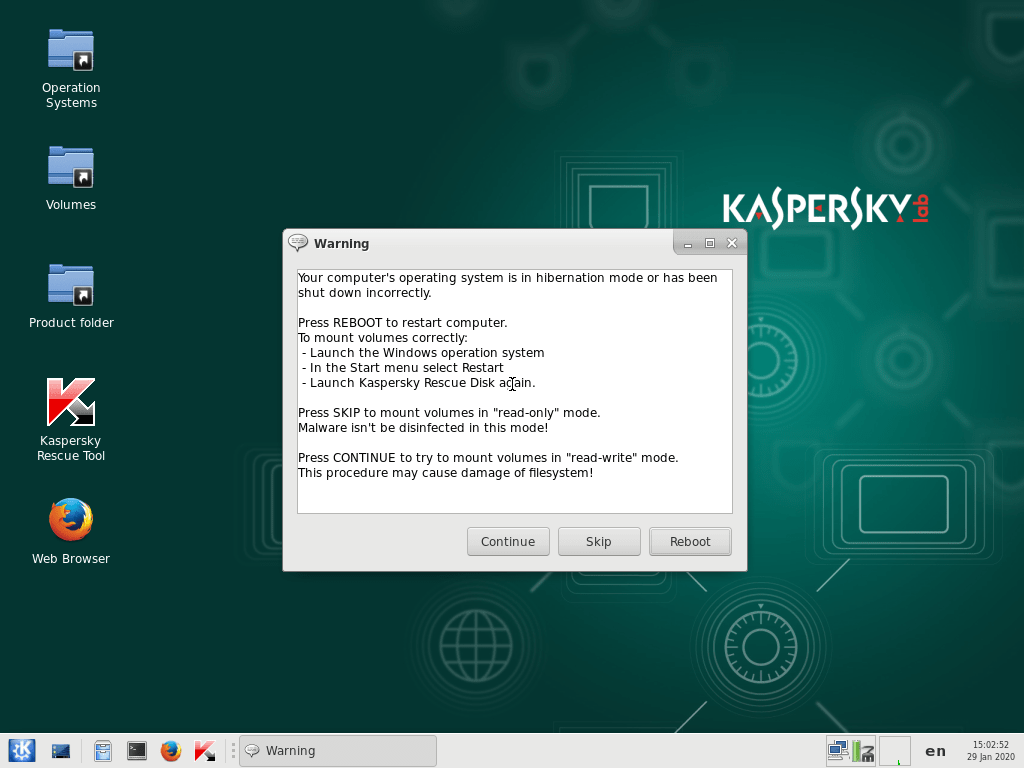Maximize the Warning dialog
The width and height of the screenshot is (1024, 768).
point(710,243)
